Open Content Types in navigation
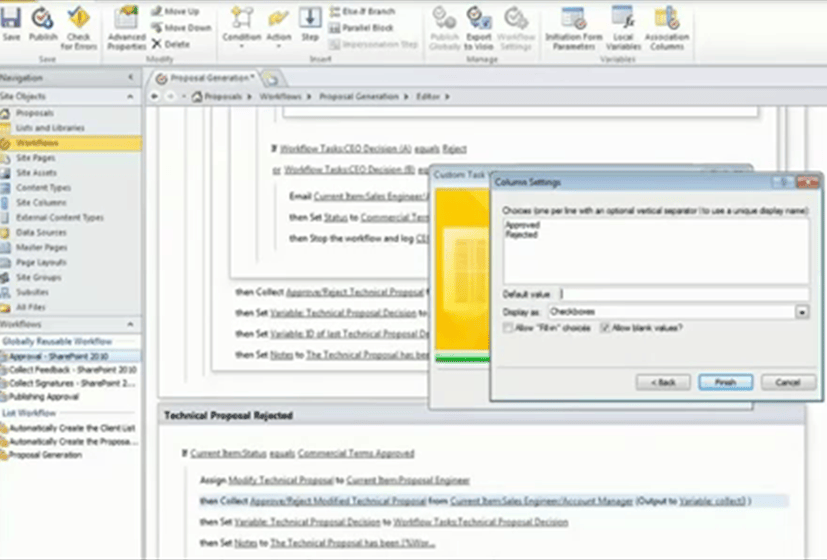This screenshot has width=827, height=560. pos(43,188)
